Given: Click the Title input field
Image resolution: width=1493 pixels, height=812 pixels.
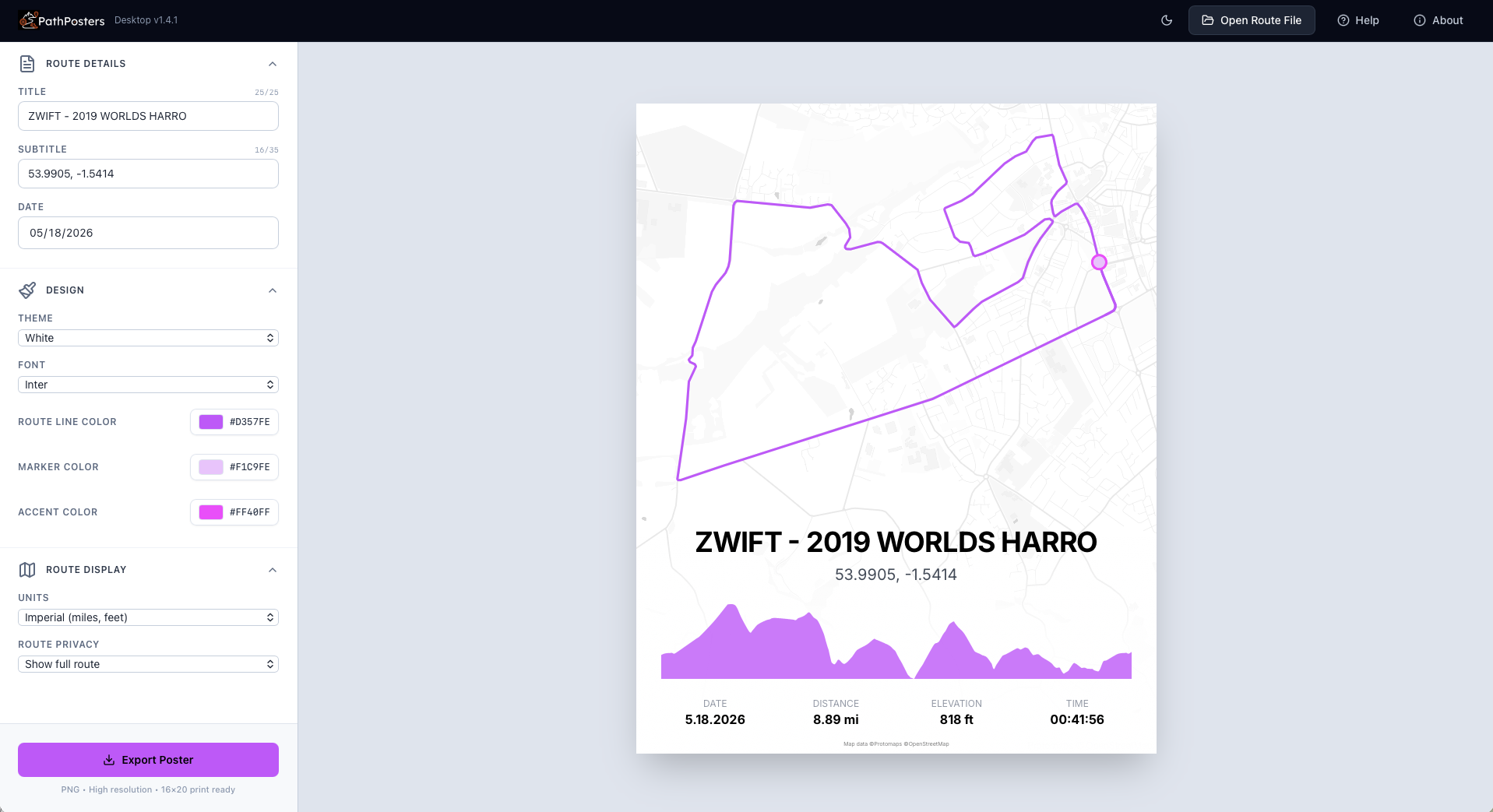Looking at the screenshot, I should tap(148, 116).
